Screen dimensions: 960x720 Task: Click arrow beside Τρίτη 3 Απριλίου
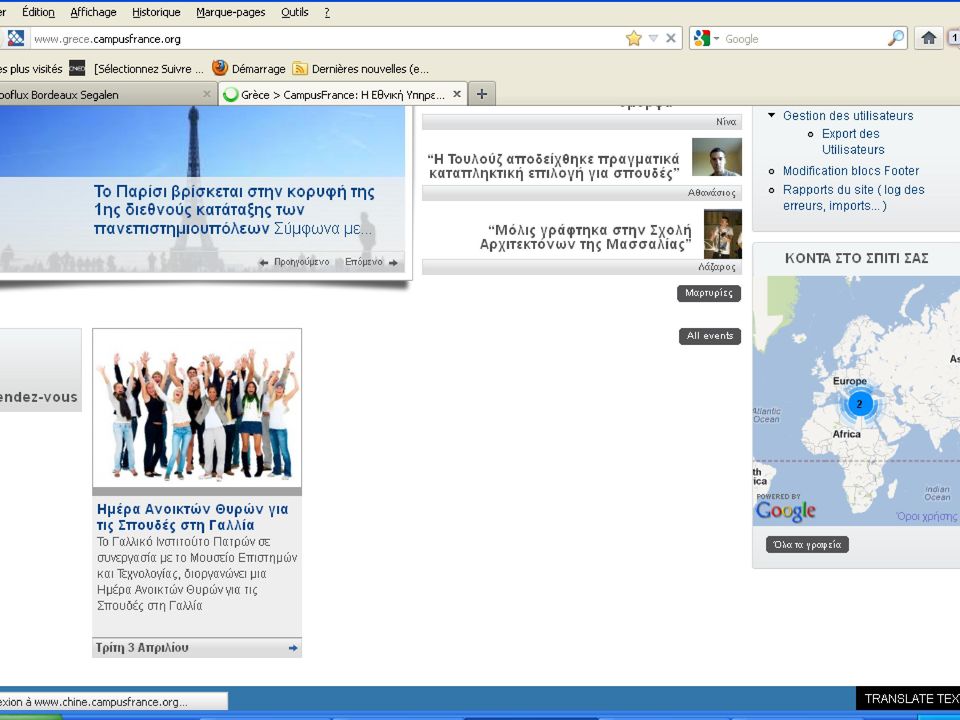[x=293, y=648]
